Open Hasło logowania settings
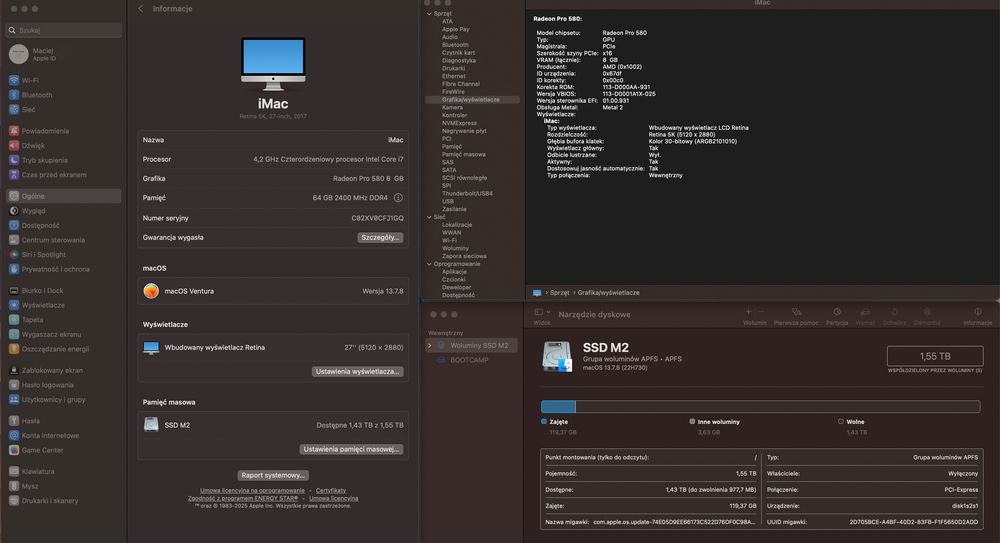This screenshot has height=543, width=1000. coord(47,385)
